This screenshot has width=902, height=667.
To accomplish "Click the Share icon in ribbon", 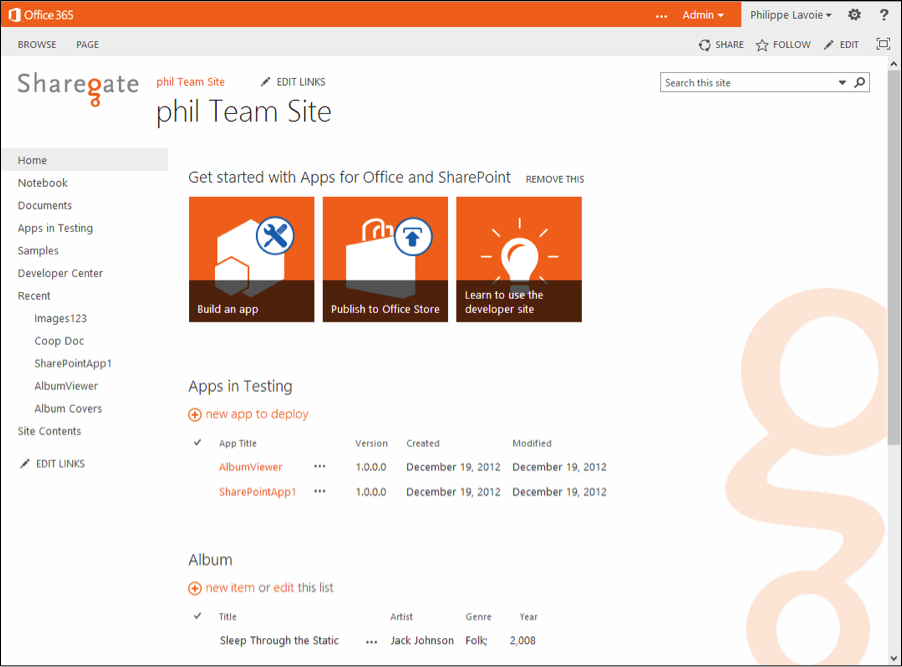I will pos(704,45).
